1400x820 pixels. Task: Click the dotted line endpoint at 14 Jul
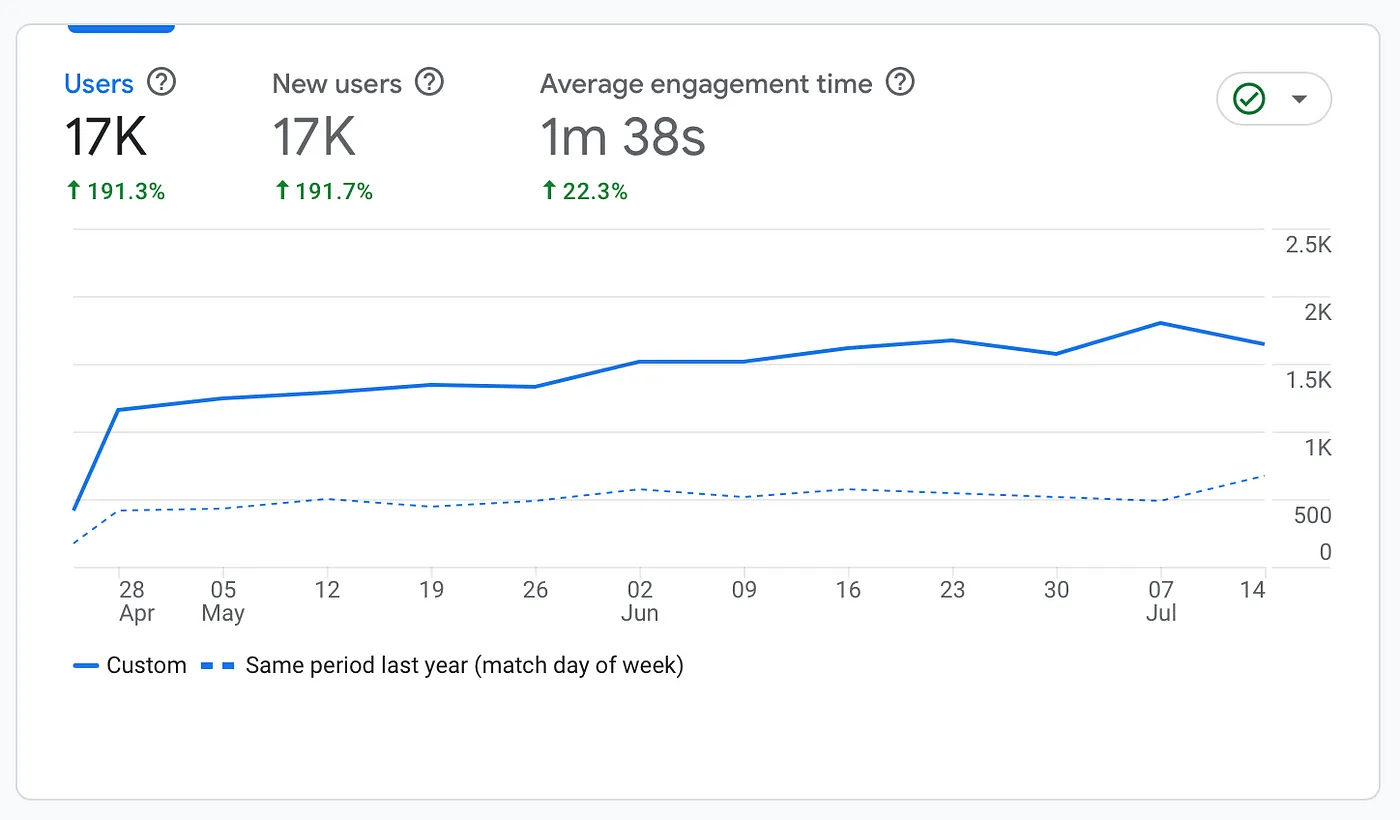click(x=1265, y=476)
